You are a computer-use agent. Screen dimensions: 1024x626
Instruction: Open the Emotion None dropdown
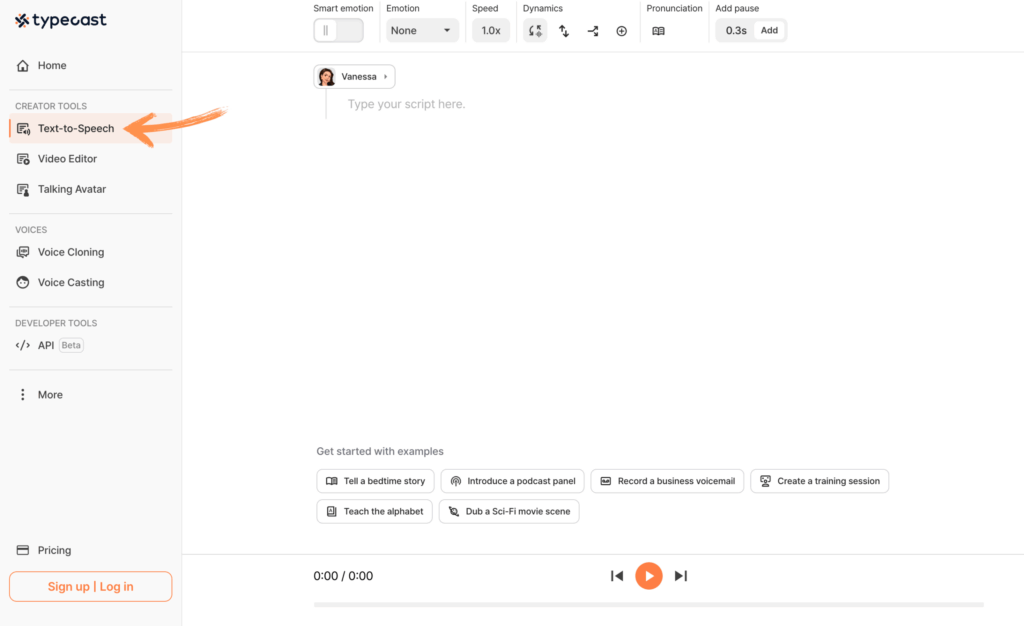click(x=422, y=31)
